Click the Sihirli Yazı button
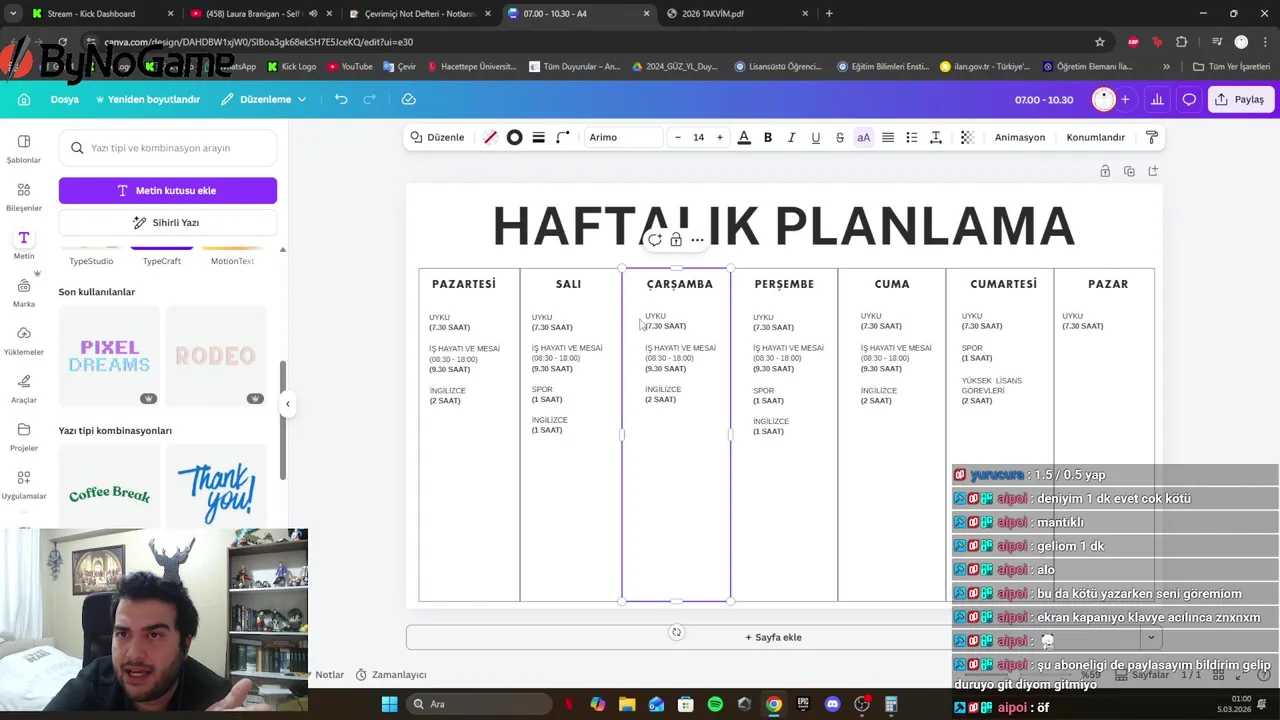The image size is (1280, 720). coord(168,222)
